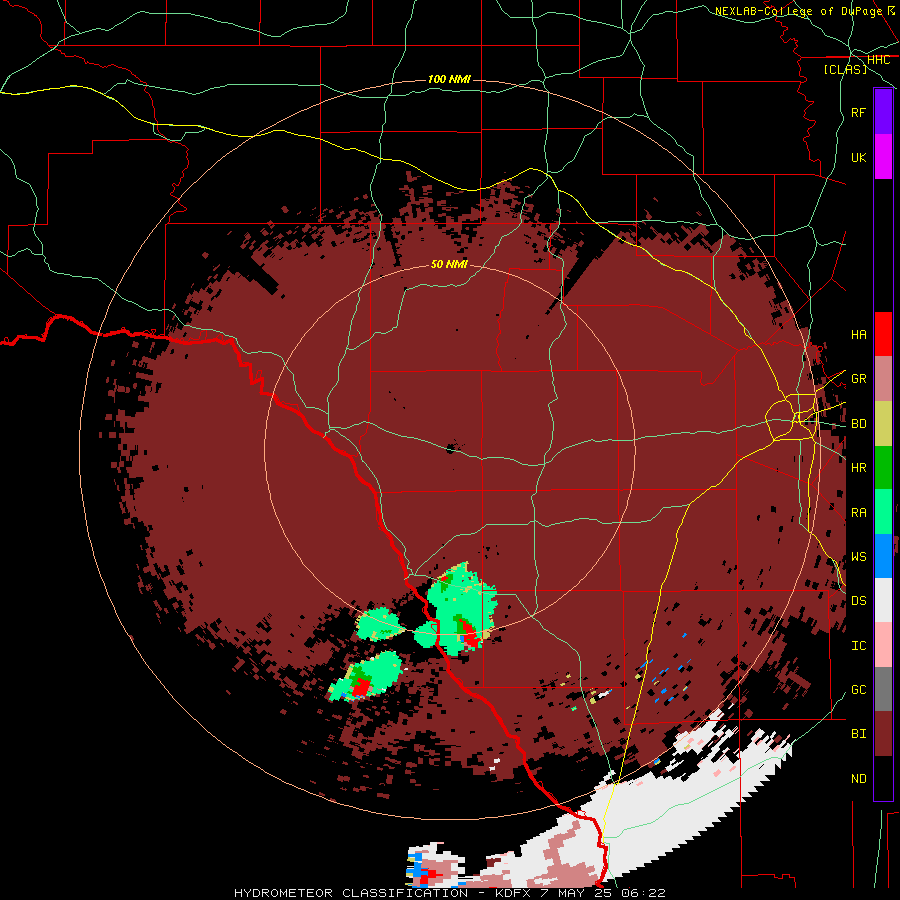
Task: Click the HYDROMETEOR CLASSIFICATION title text
Action: click(351, 893)
